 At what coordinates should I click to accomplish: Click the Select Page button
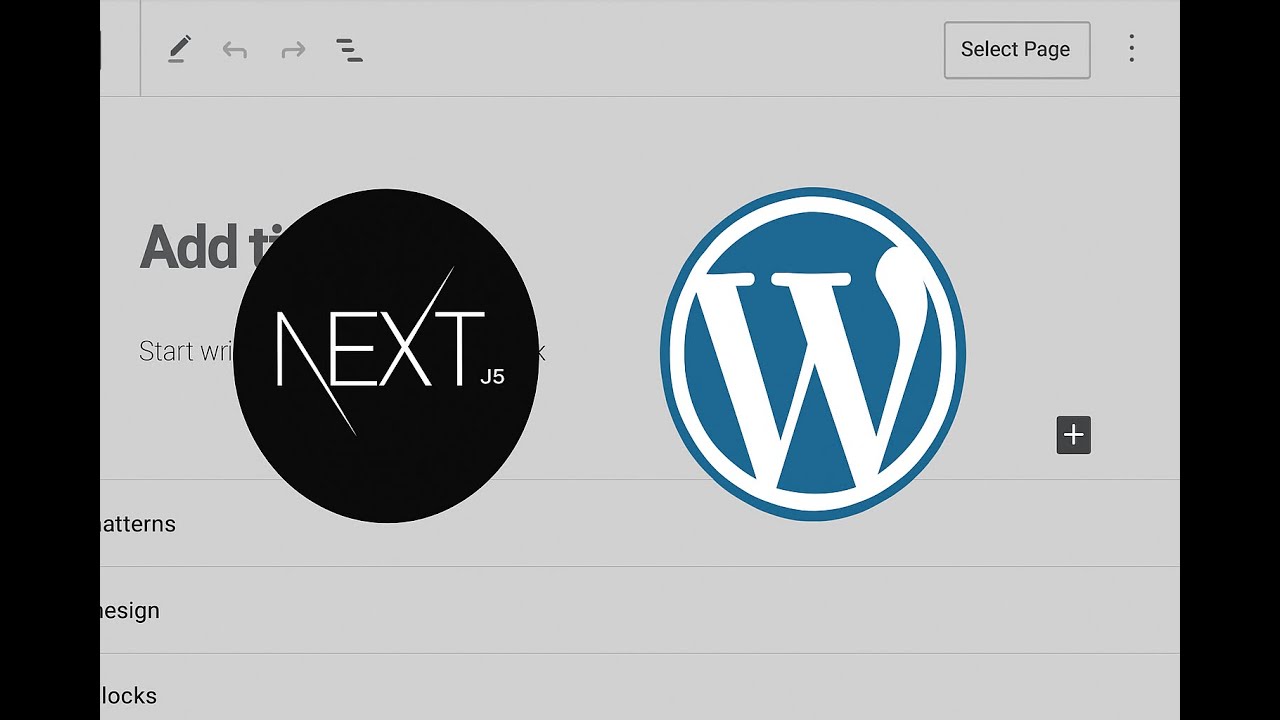(x=1017, y=49)
